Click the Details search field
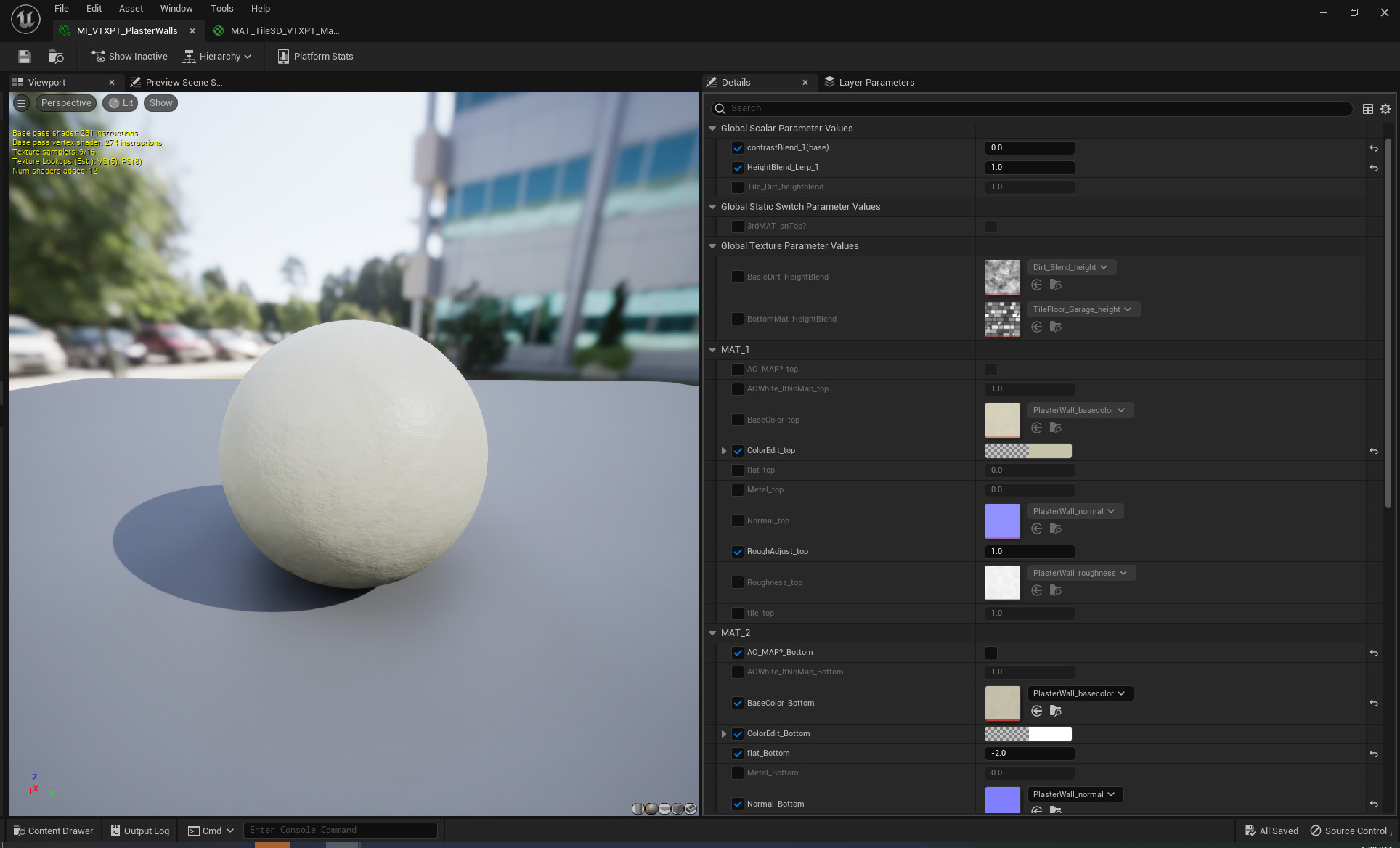The width and height of the screenshot is (1400, 848). pyautogui.click(x=1032, y=109)
